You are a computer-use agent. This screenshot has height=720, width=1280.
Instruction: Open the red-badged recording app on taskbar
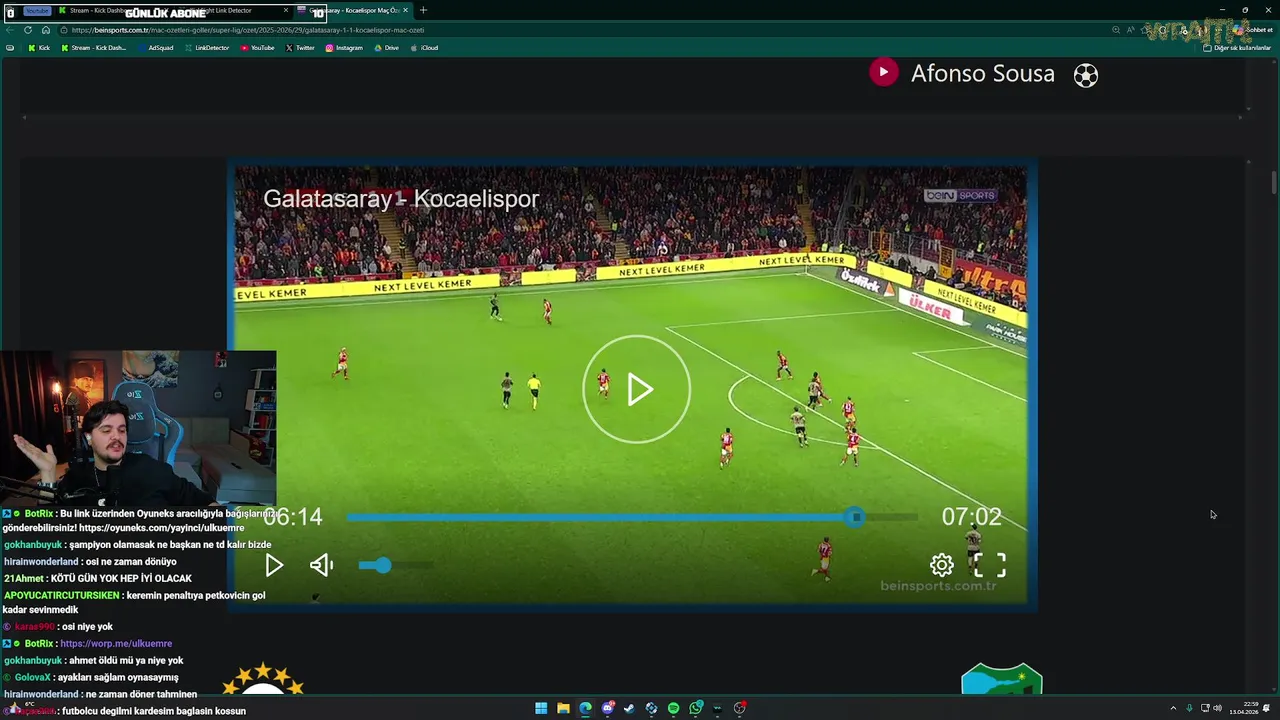click(740, 708)
